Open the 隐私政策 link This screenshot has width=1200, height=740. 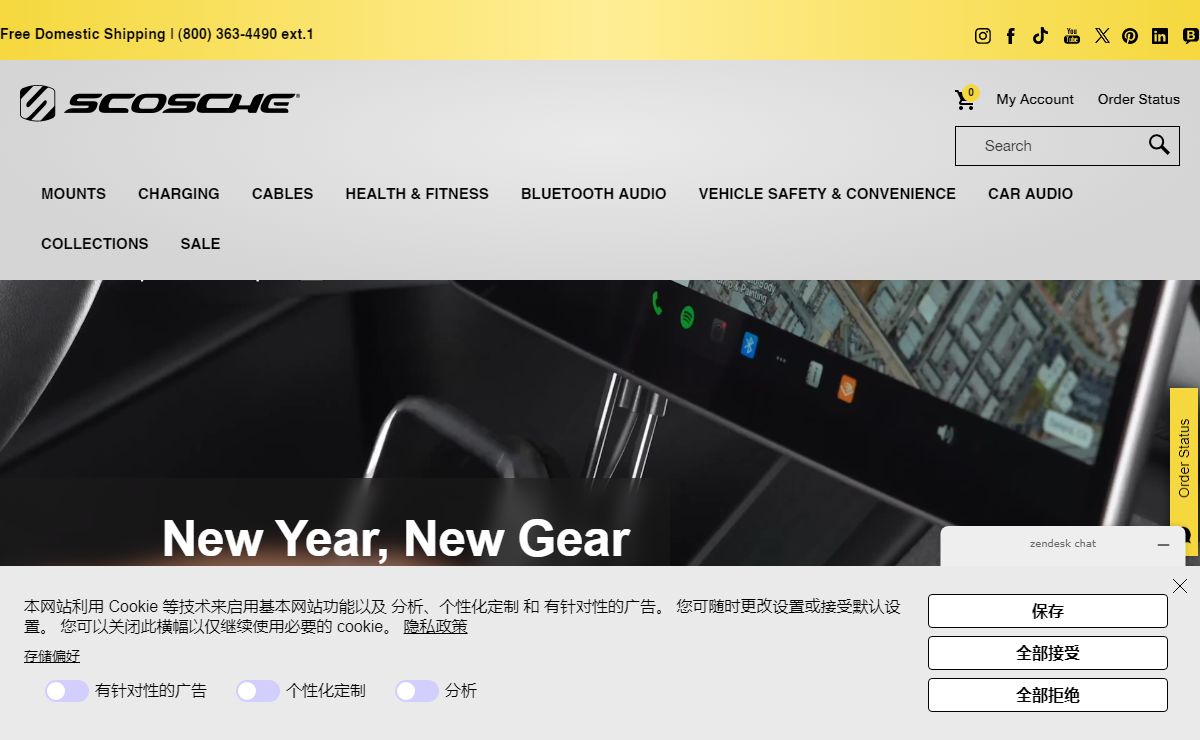click(x=435, y=627)
